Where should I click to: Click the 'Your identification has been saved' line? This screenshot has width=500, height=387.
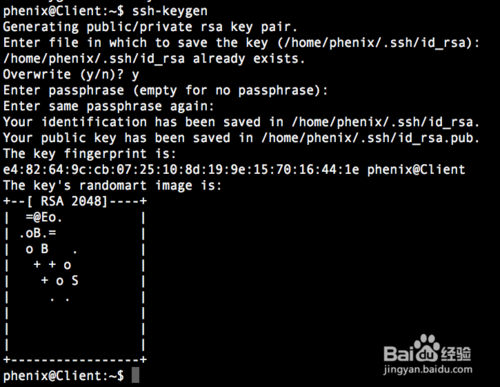pyautogui.click(x=241, y=122)
